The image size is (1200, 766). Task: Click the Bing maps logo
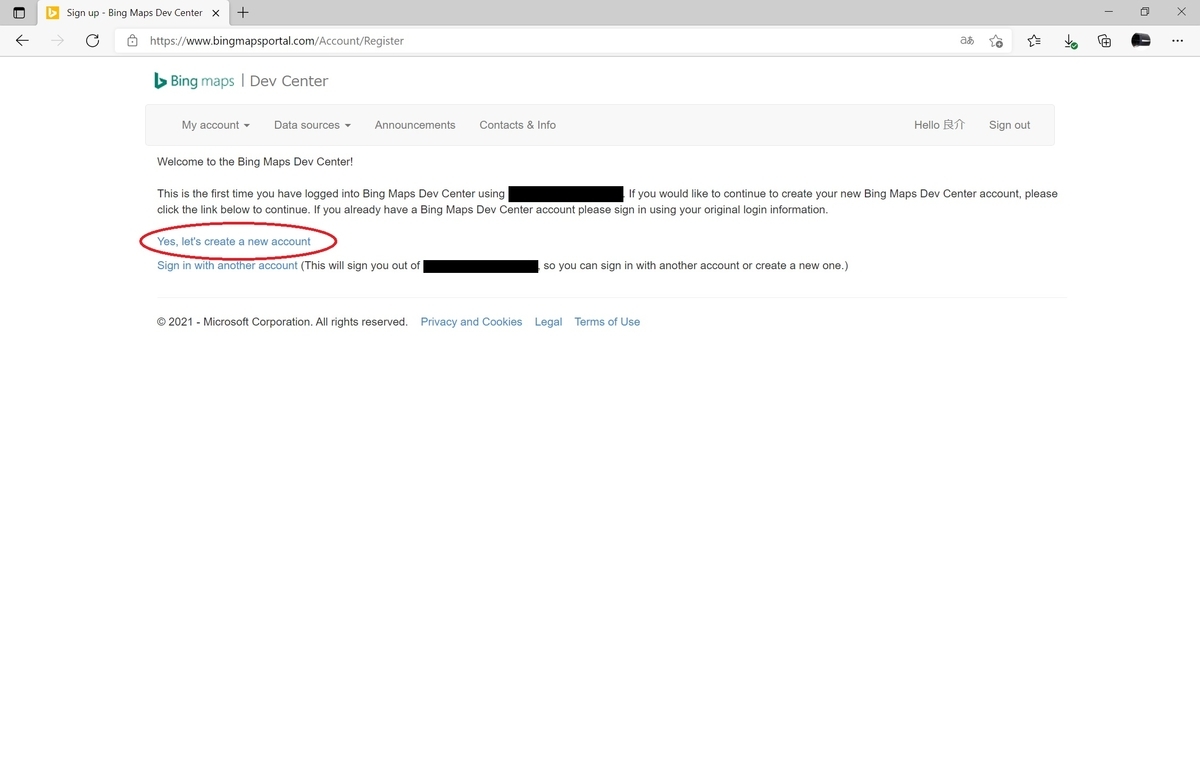pyautogui.click(x=194, y=81)
